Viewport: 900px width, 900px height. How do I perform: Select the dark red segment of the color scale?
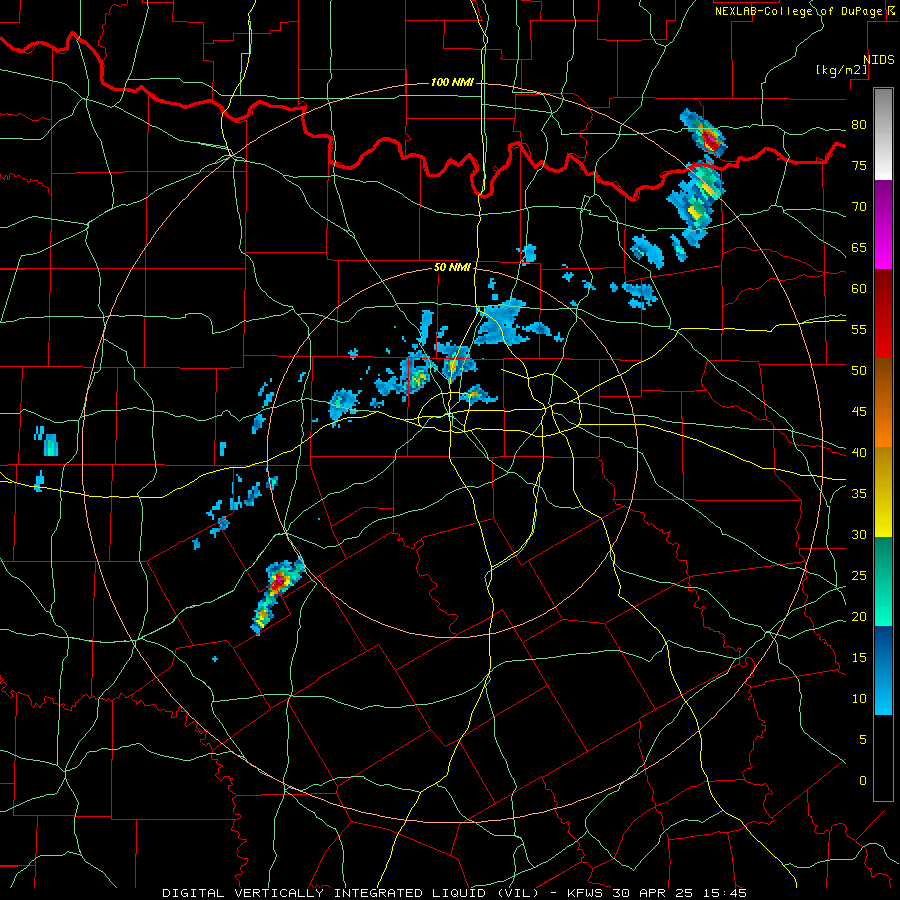point(883,314)
